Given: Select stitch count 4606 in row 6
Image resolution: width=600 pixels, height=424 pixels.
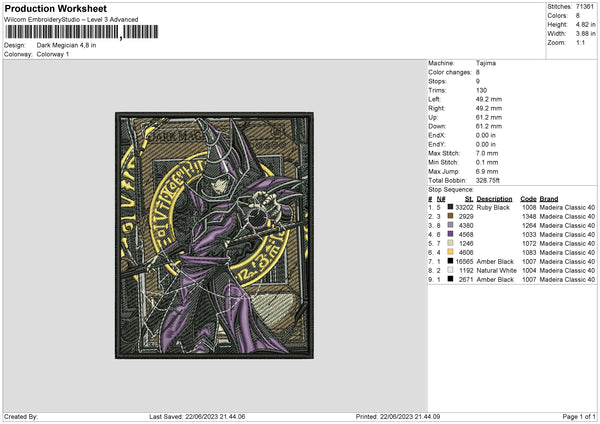Looking at the screenshot, I should (x=466, y=253).
